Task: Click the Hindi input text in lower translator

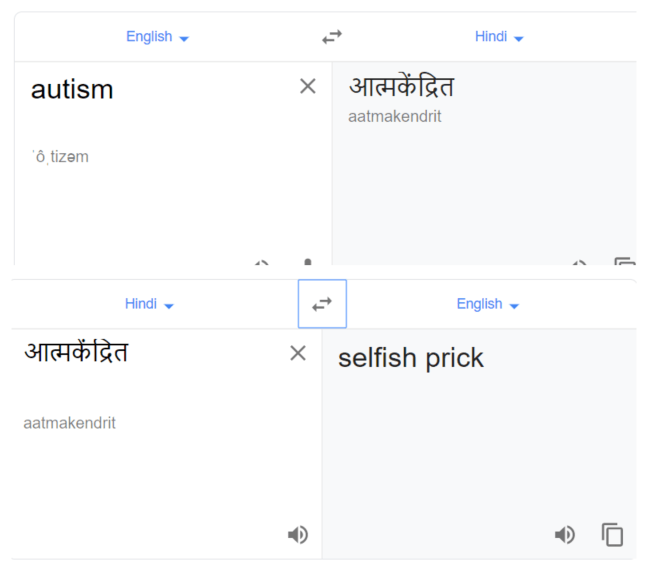Action: [76, 352]
